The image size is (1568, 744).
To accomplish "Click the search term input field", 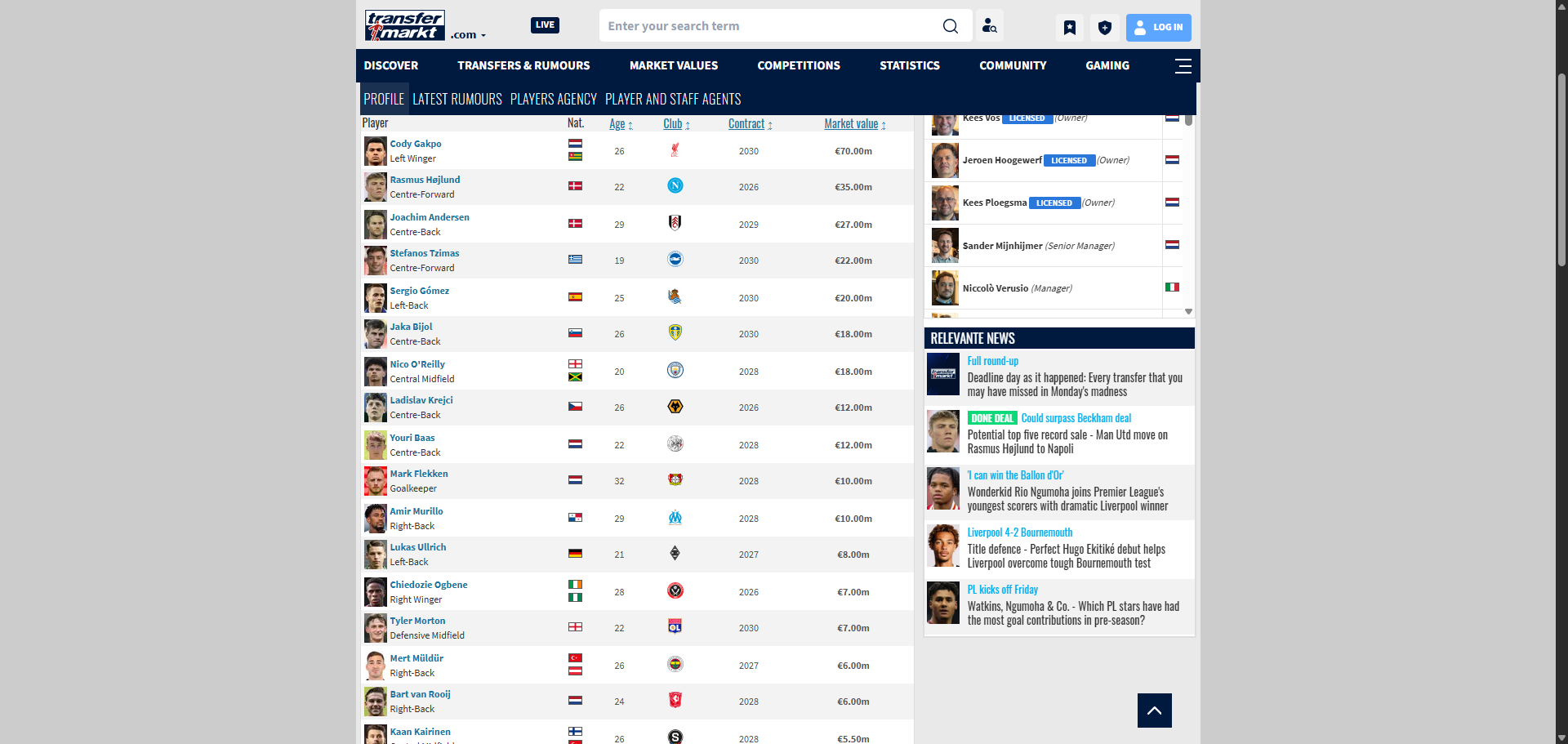I will pyautogui.click(x=768, y=26).
